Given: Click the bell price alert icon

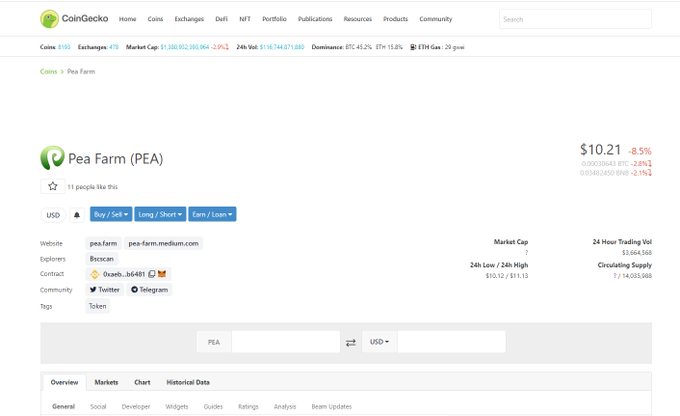Looking at the screenshot, I should (77, 215).
